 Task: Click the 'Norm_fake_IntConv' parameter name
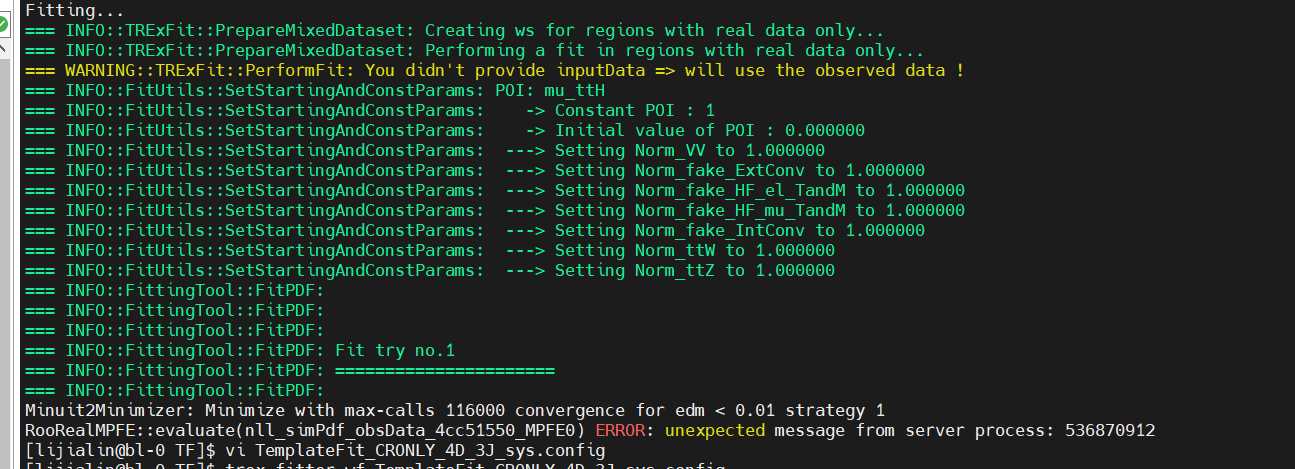[719, 230]
